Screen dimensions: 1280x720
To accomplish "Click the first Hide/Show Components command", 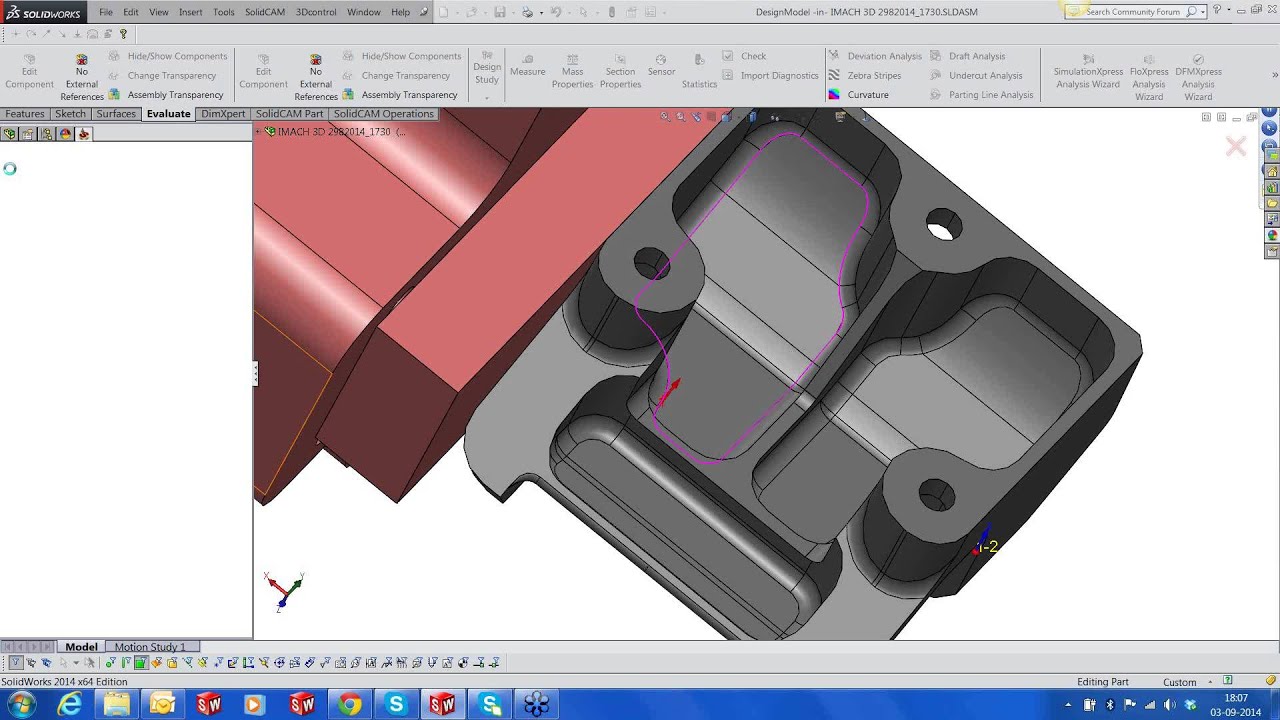I will tap(167, 56).
